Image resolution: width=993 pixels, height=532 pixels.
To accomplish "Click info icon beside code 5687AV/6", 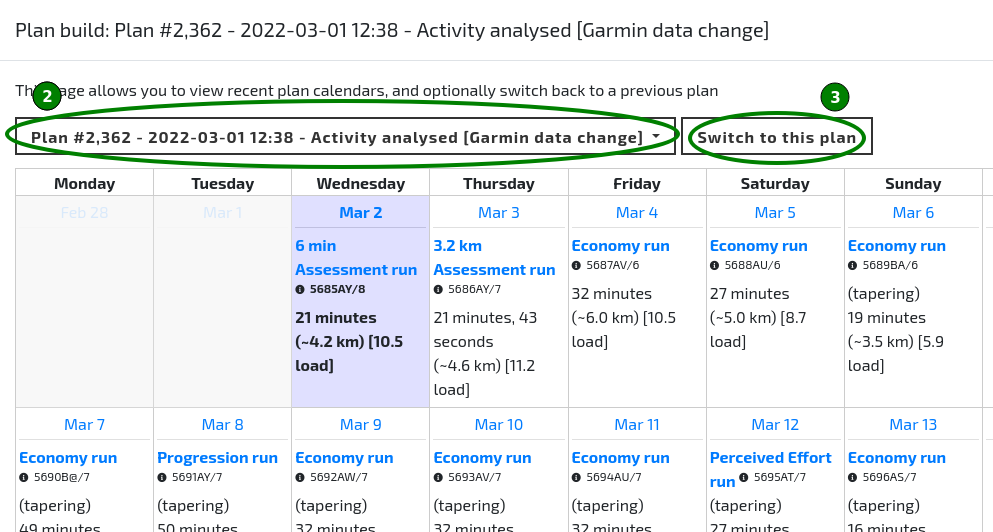I will click(x=576, y=266).
